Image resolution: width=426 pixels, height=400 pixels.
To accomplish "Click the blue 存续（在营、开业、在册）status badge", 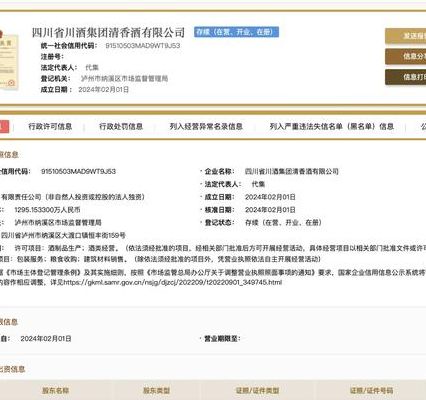I will [x=236, y=32].
